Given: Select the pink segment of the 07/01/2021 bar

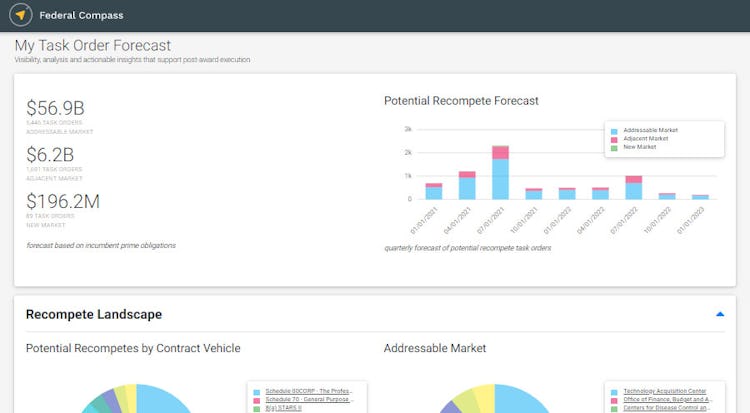Looking at the screenshot, I should tap(500, 153).
